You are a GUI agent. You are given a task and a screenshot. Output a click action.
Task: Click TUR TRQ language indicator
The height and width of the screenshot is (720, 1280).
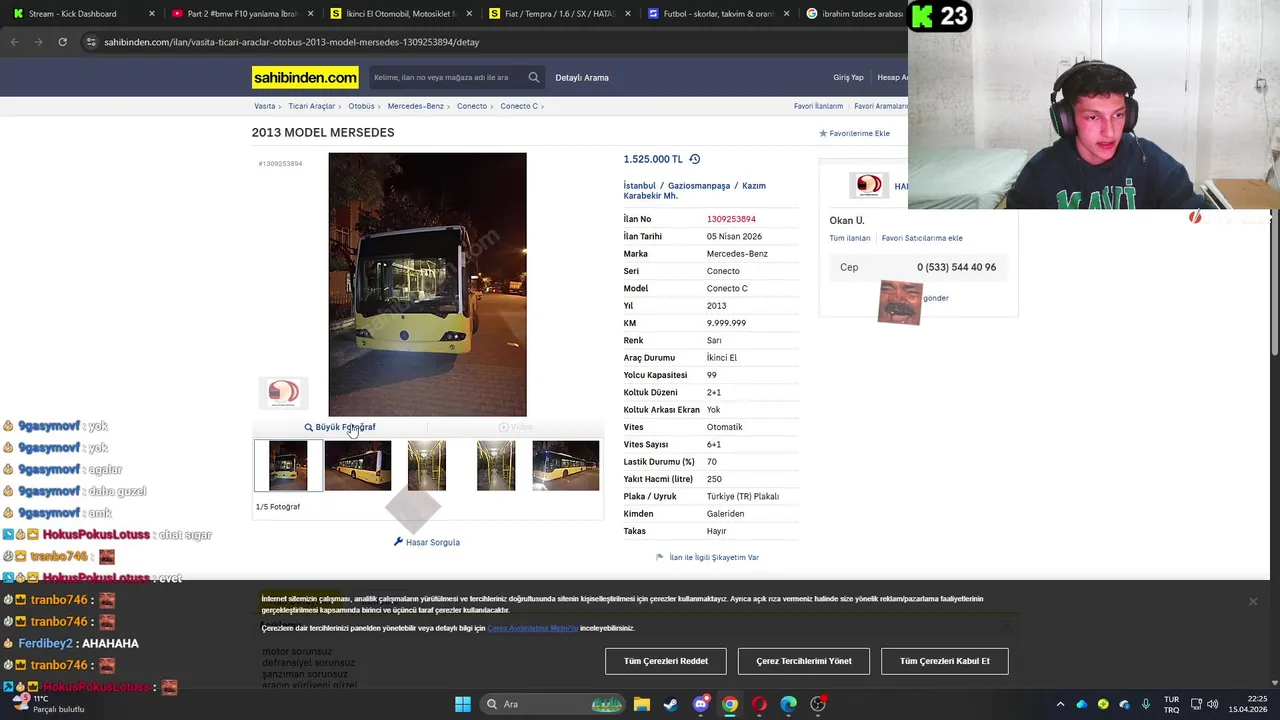(x=1171, y=704)
